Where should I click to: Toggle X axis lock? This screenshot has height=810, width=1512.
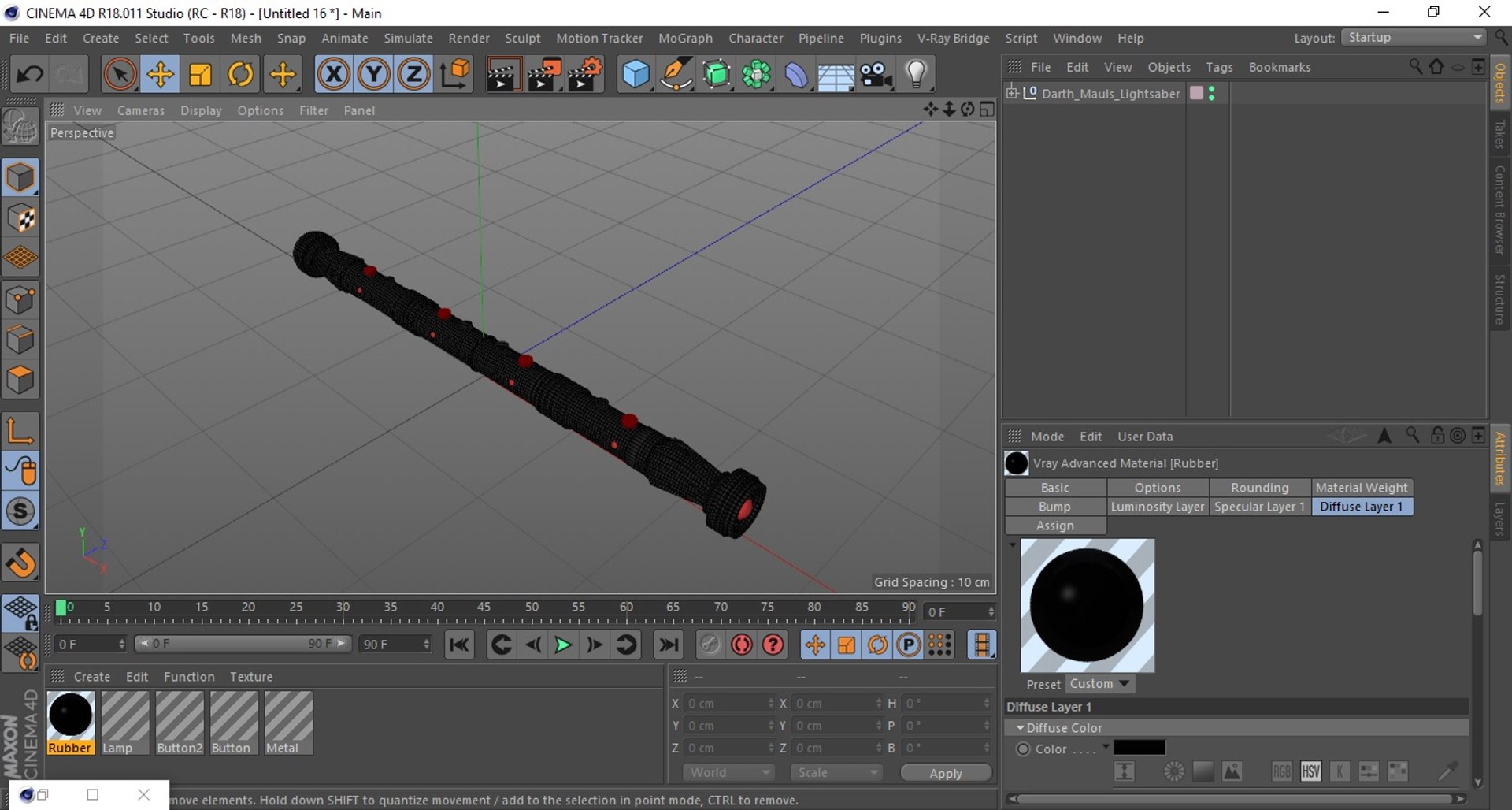pos(334,75)
